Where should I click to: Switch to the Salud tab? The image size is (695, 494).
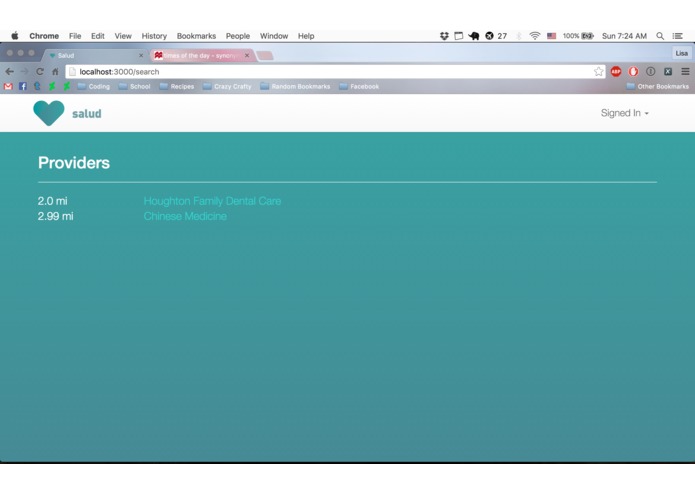(x=95, y=55)
